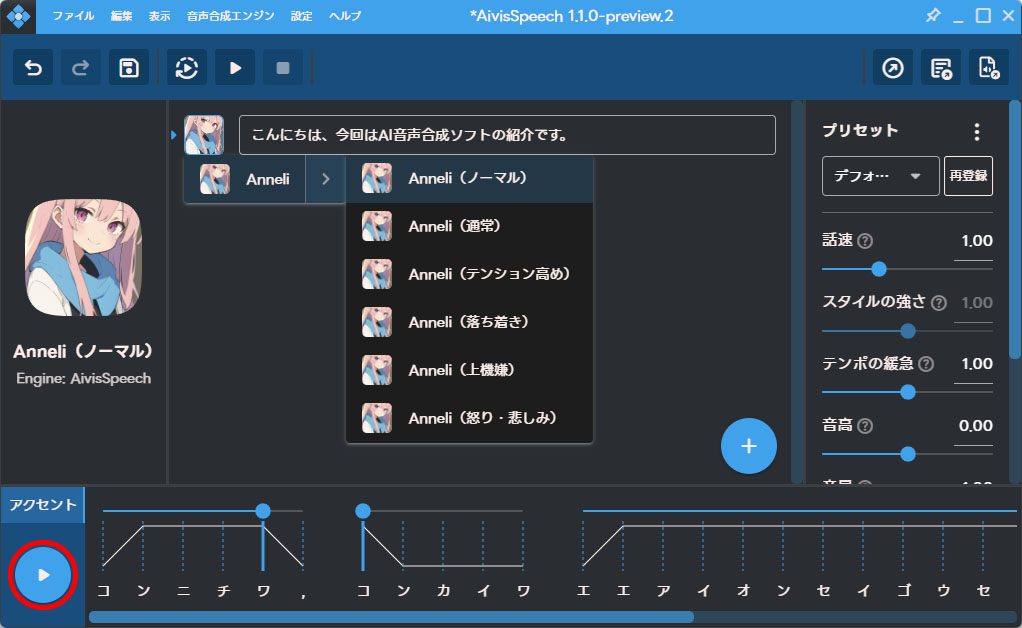Click the 話速 value field 1.00
Viewport: 1022px width, 628px height.
tap(974, 242)
